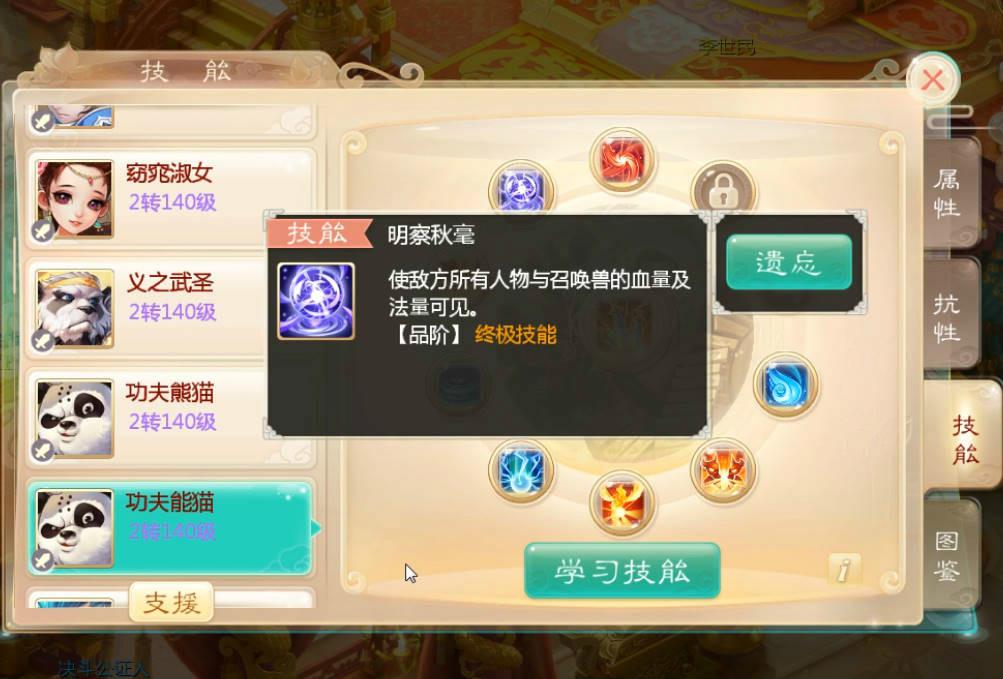
Task: Switch to the 属性 attributes tab
Action: [x=948, y=193]
